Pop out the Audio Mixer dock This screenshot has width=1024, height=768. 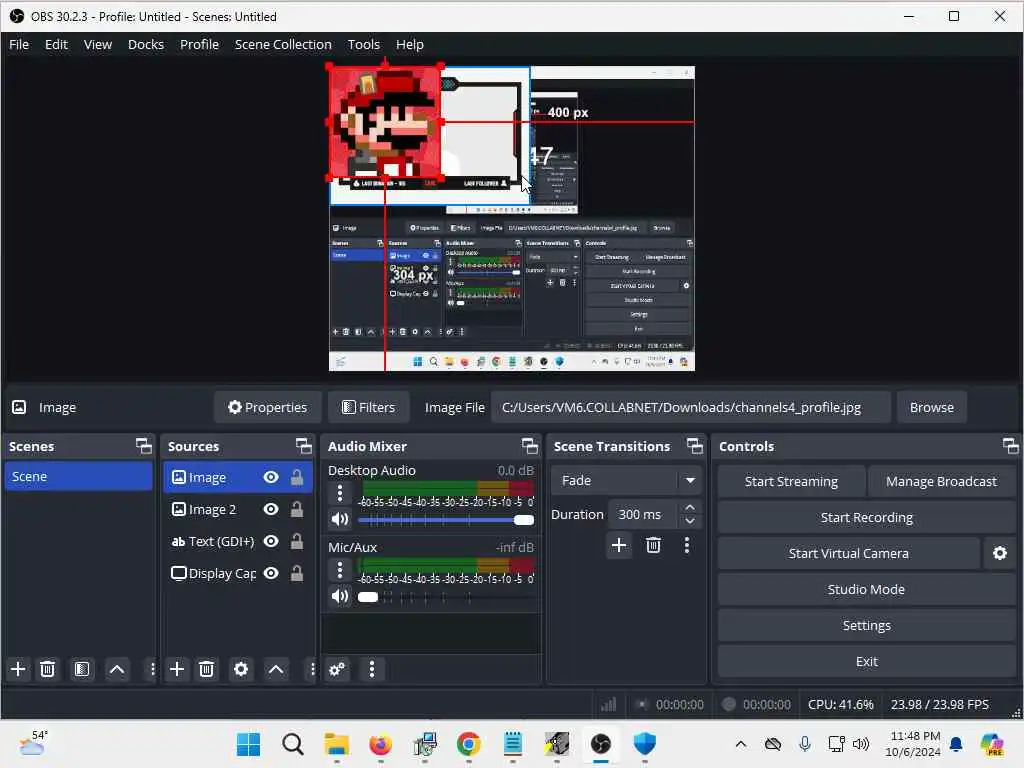click(530, 447)
